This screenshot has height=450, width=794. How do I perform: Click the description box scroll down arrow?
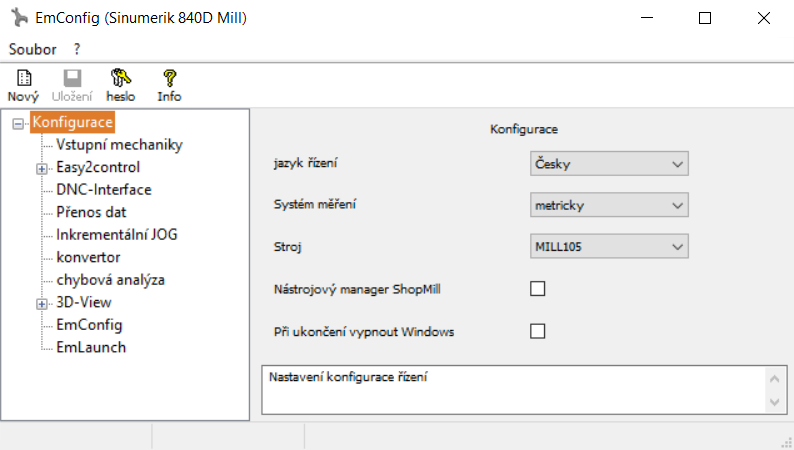pos(774,402)
